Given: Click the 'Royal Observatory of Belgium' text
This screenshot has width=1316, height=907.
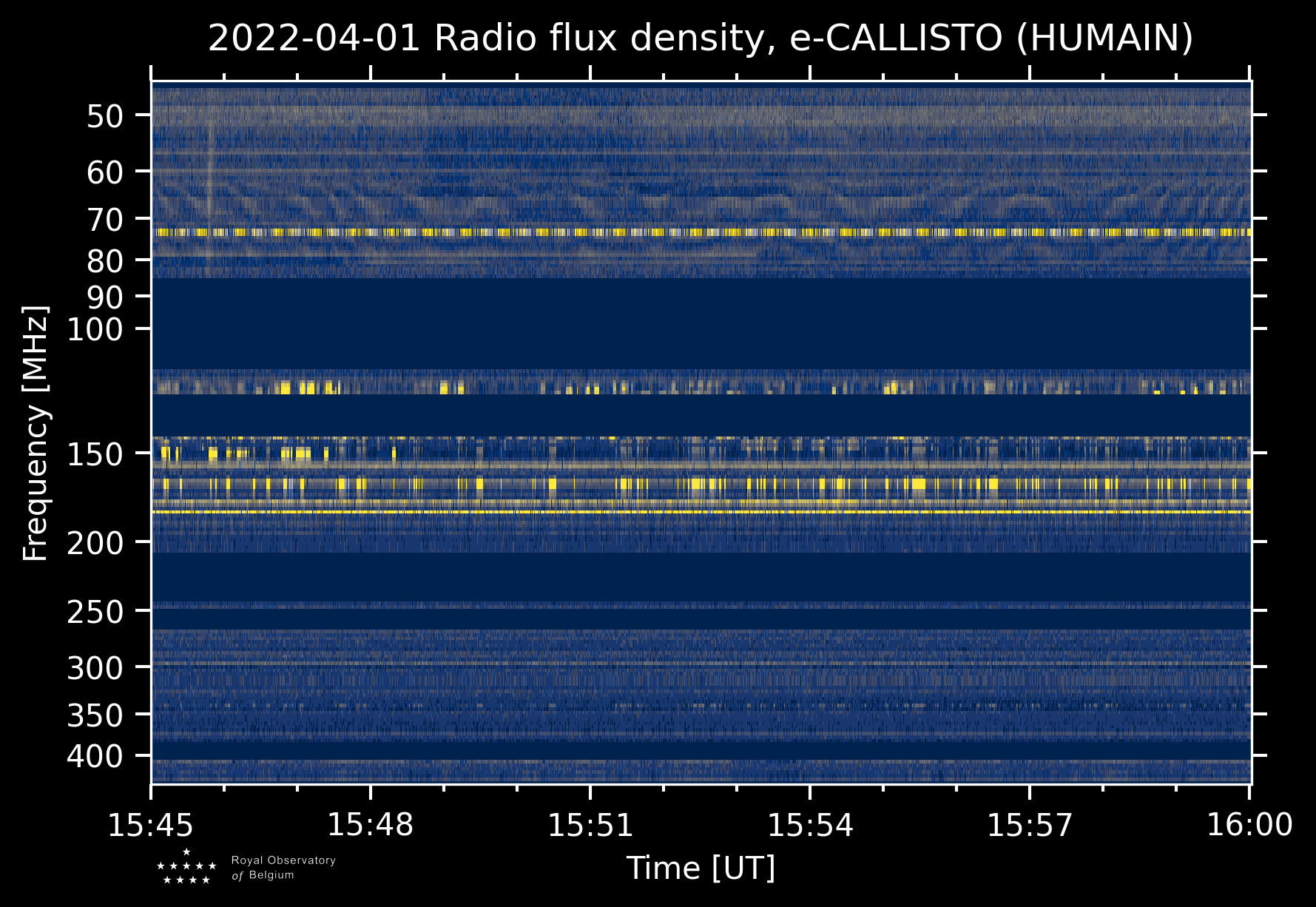Looking at the screenshot, I should (283, 868).
